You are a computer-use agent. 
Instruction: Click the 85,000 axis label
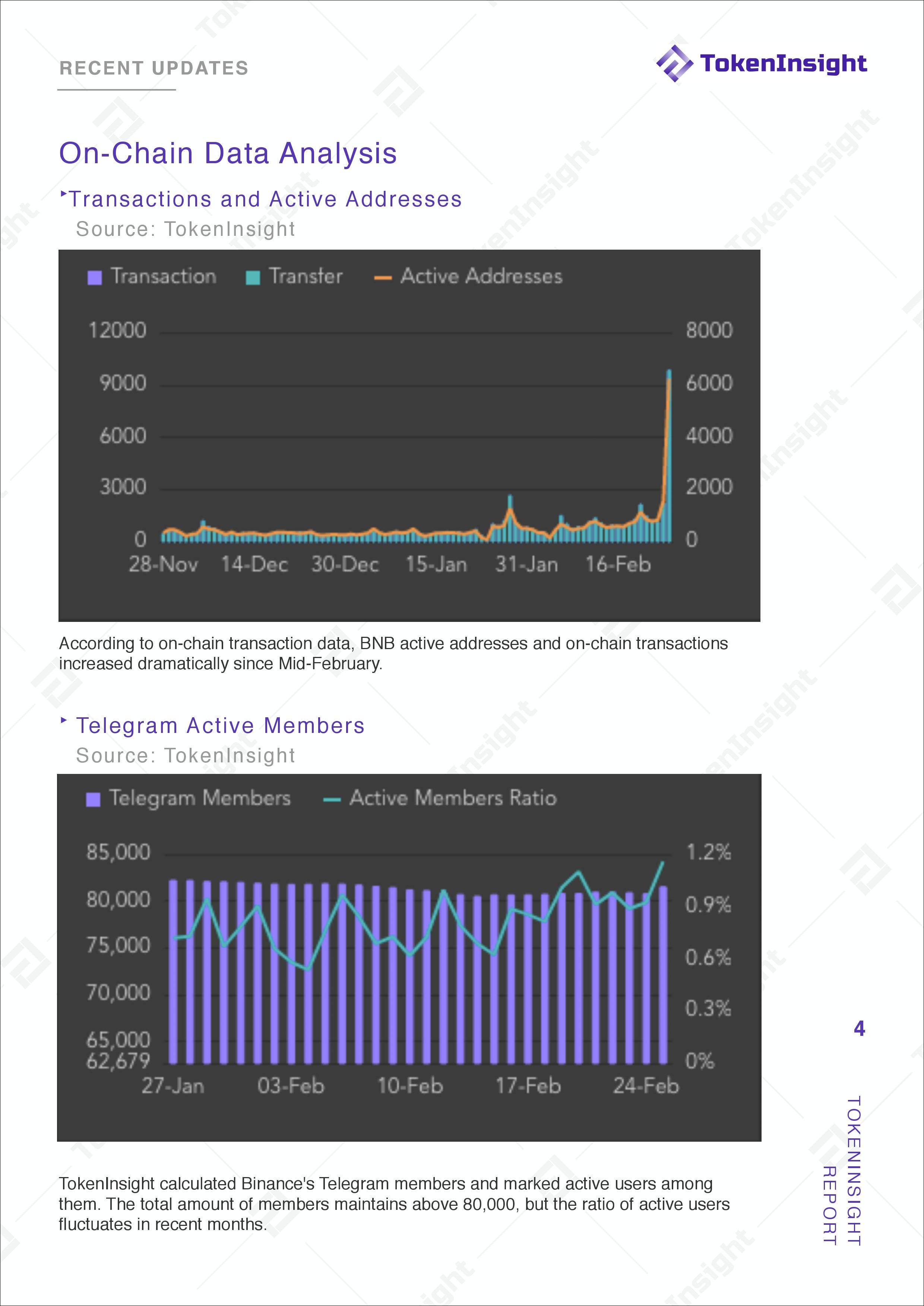point(118,853)
